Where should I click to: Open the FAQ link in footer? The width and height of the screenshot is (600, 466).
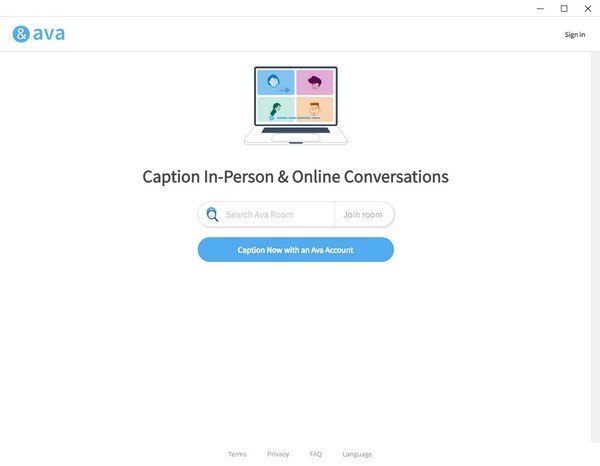pyautogui.click(x=316, y=454)
